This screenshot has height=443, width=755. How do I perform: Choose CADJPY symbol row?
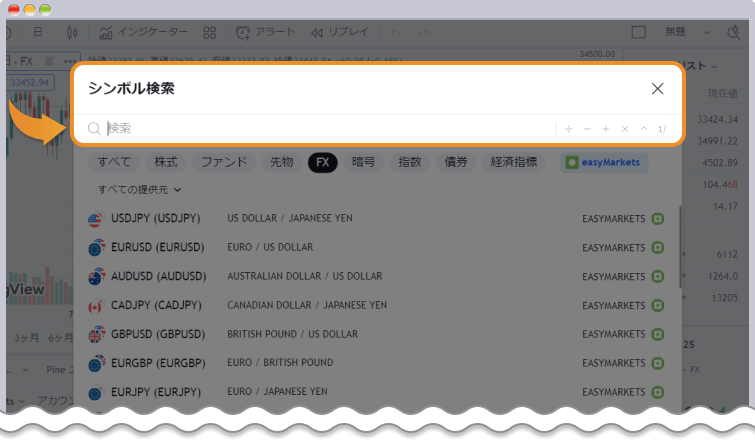[376, 305]
